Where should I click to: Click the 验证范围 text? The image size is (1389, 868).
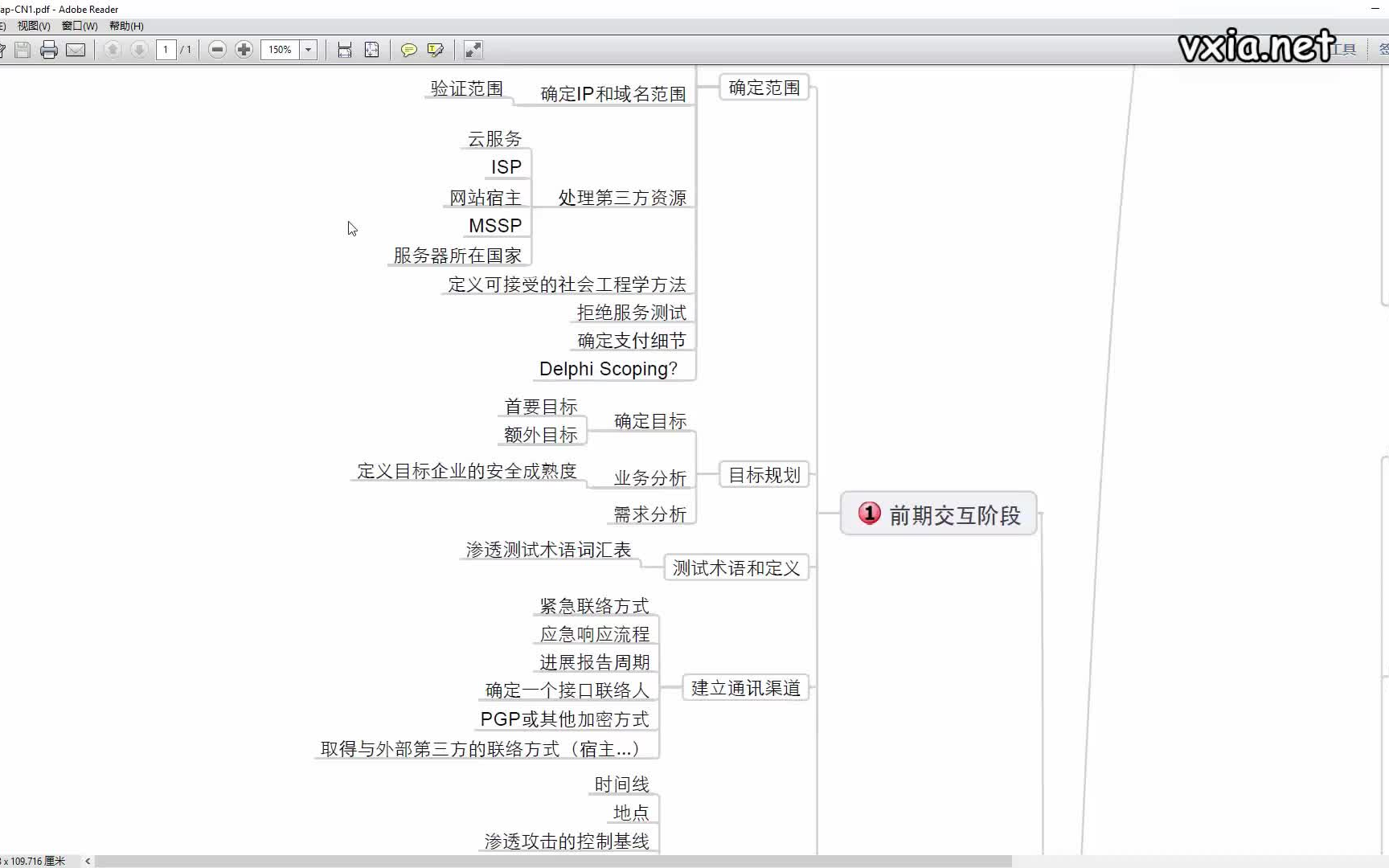[467, 88]
